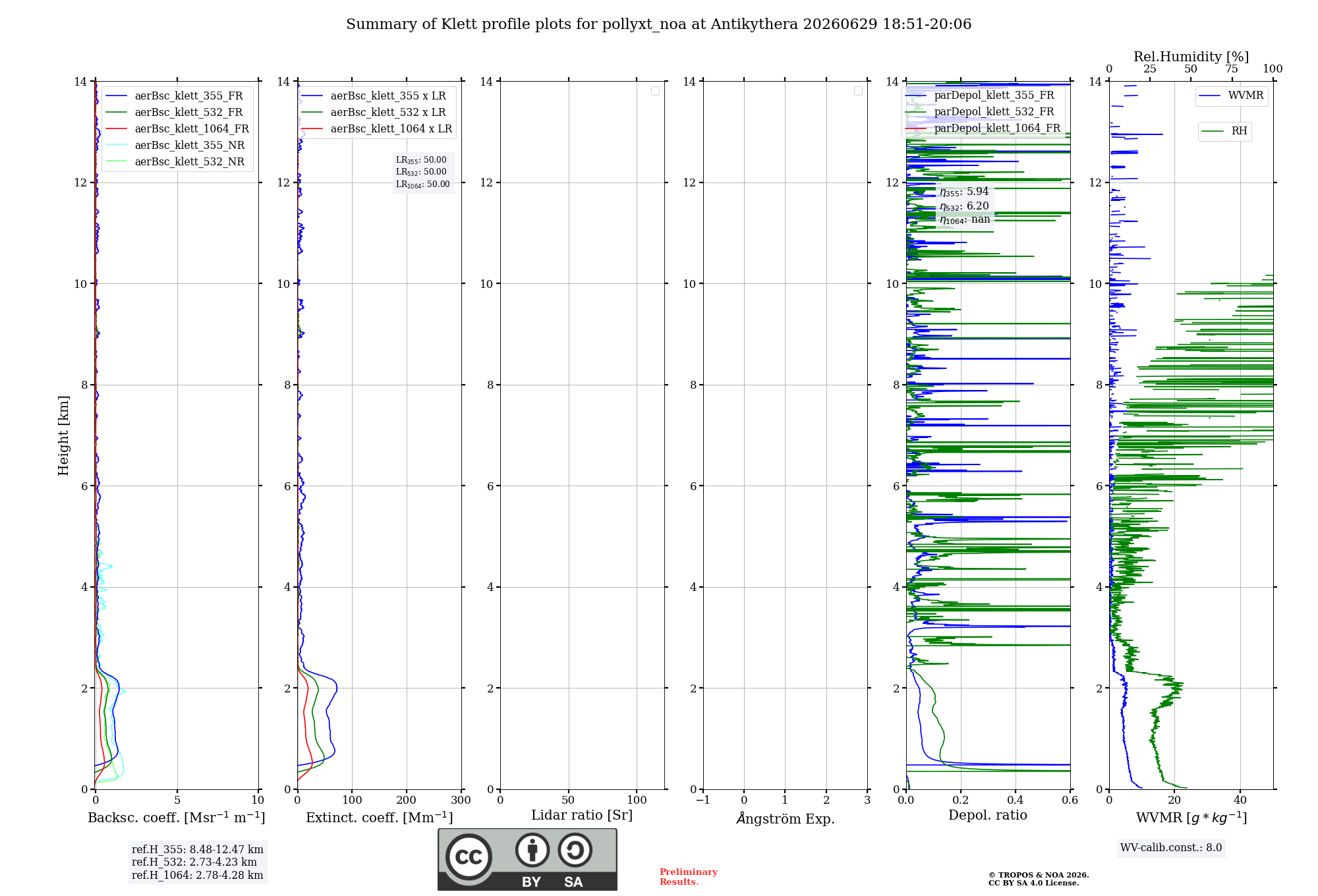Image resolution: width=1318 pixels, height=896 pixels.
Task: Click the 0.6 tick on Depol. ratio axis
Action: [x=1070, y=800]
